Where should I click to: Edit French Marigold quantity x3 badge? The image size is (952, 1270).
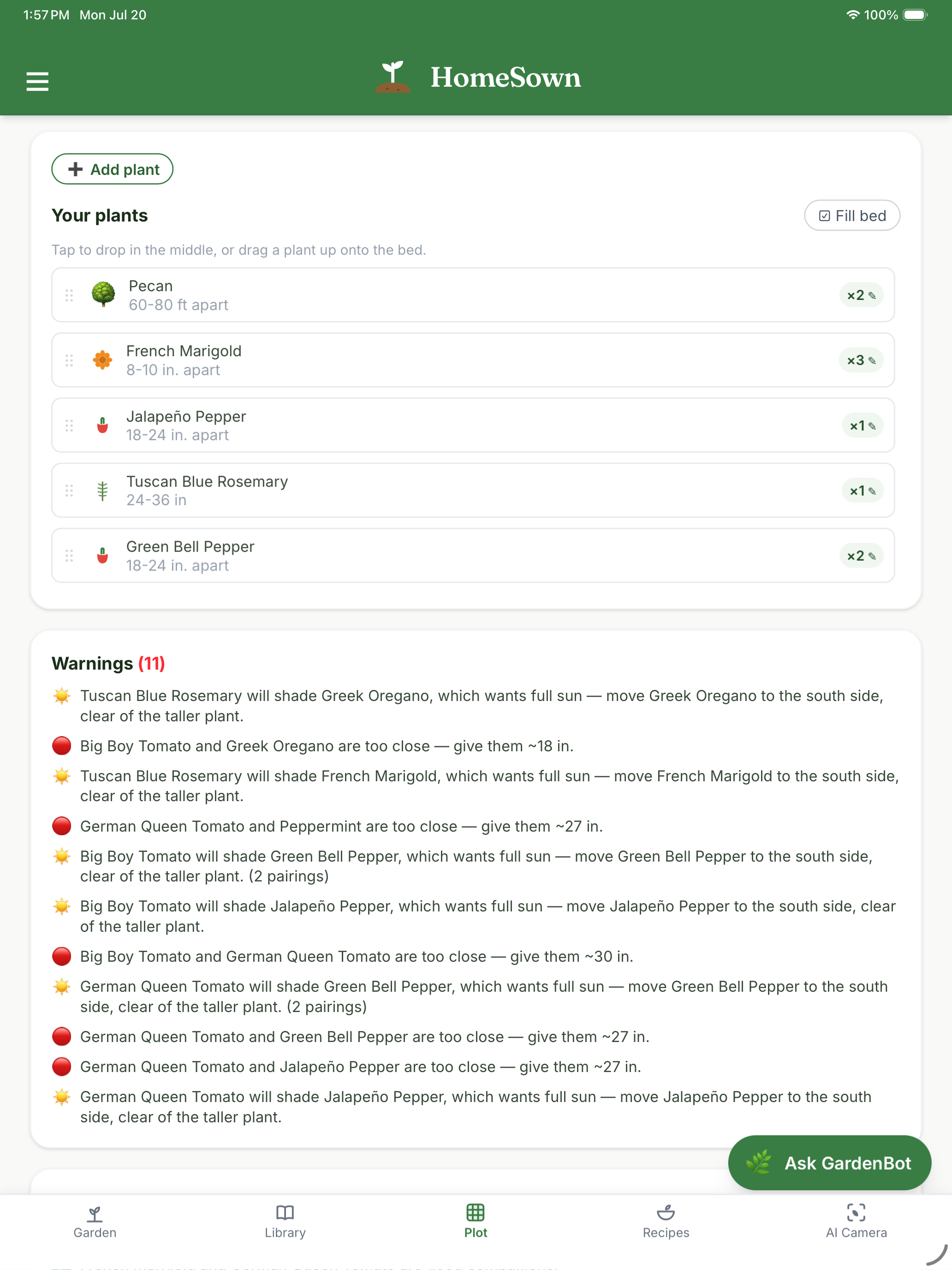[861, 360]
